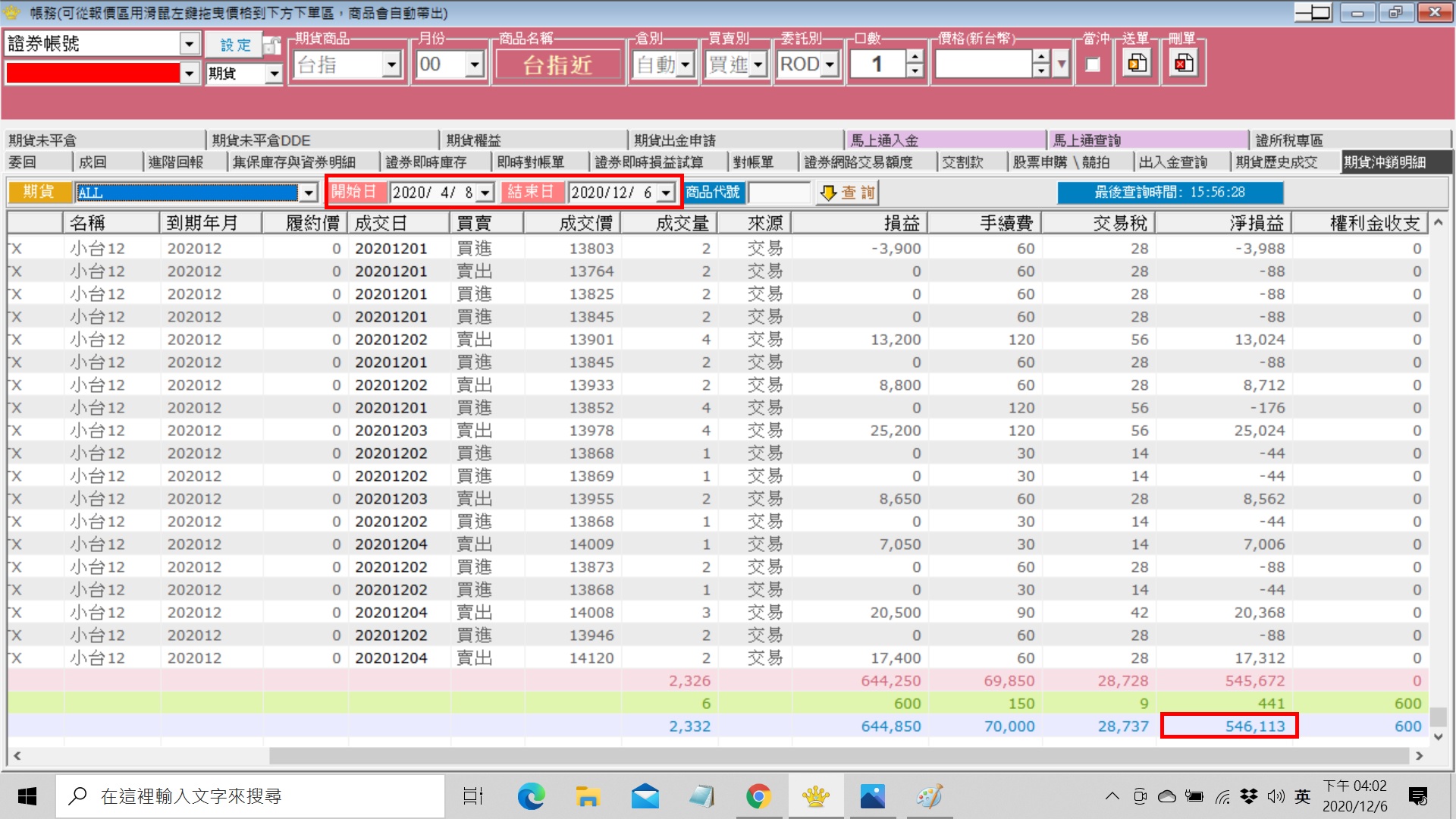Click the 設定 settings button
Image resolution: width=1456 pixels, height=819 pixels.
coord(235,45)
